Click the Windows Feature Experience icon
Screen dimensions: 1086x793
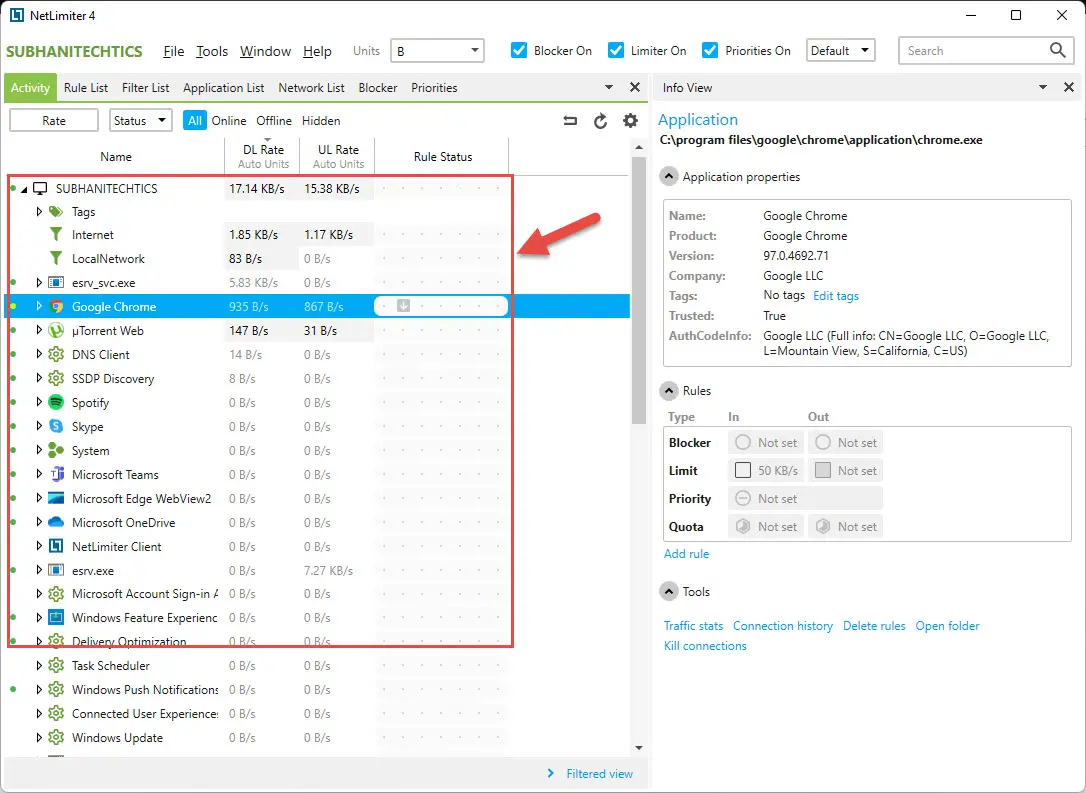[x=56, y=617]
